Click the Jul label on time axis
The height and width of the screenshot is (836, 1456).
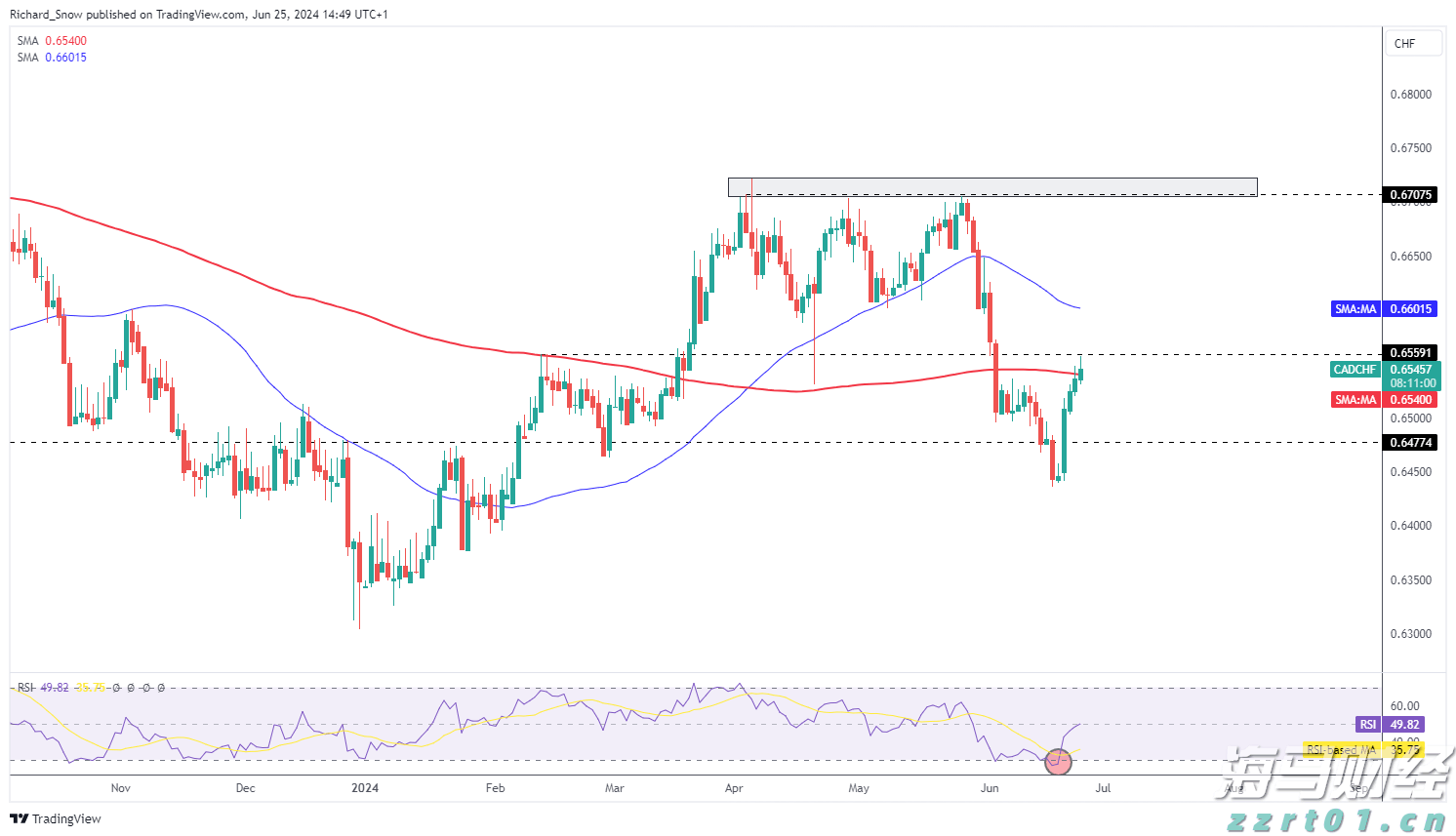(x=1103, y=788)
